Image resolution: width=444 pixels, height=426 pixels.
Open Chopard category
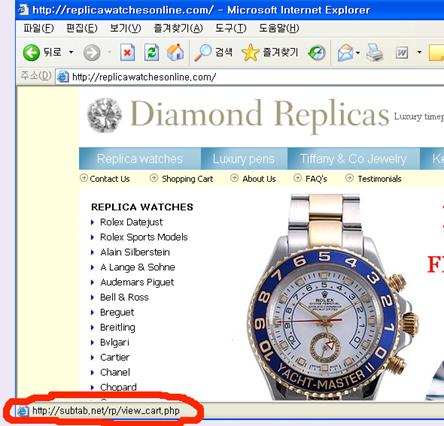(x=118, y=387)
